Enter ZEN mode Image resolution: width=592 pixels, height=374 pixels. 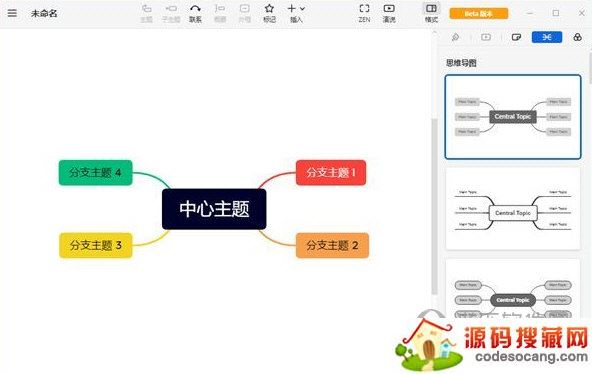coord(364,13)
